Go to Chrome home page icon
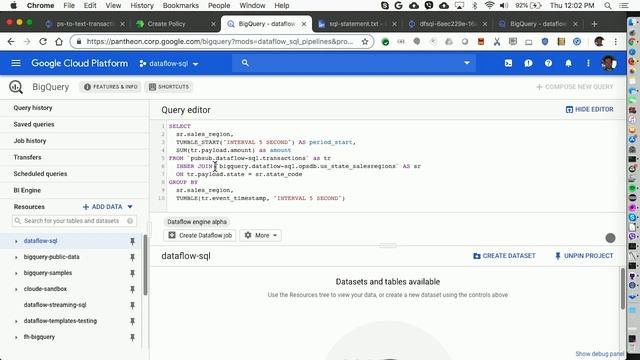The width and height of the screenshot is (640, 360). click(x=59, y=42)
